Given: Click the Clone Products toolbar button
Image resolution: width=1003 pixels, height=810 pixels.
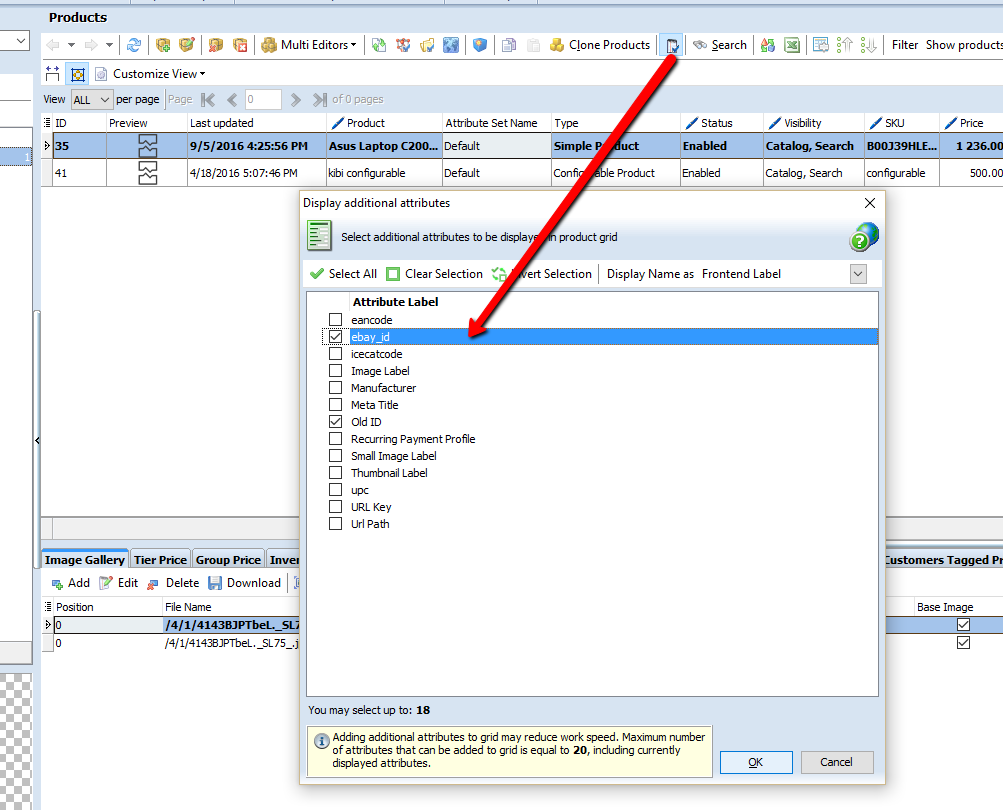Looking at the screenshot, I should tap(599, 45).
